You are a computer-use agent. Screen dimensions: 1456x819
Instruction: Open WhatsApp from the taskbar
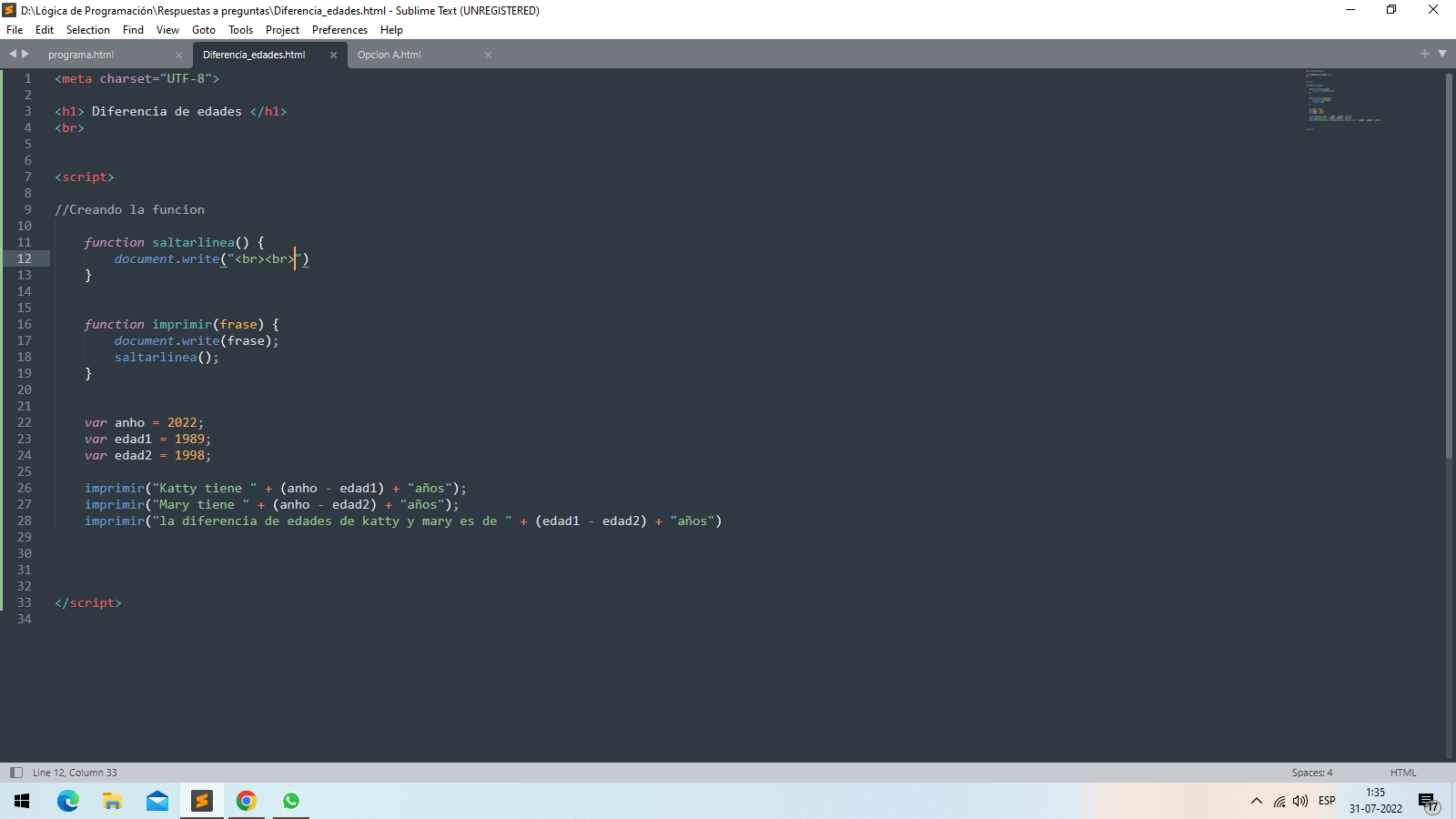290,801
